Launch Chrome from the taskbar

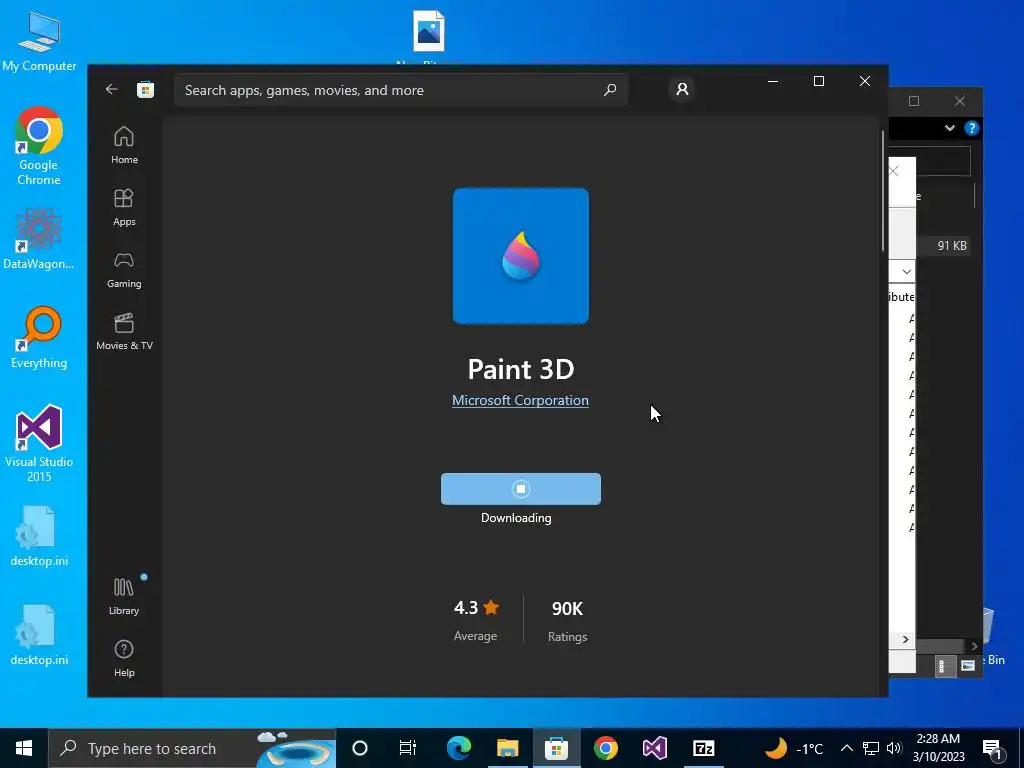pyautogui.click(x=605, y=748)
